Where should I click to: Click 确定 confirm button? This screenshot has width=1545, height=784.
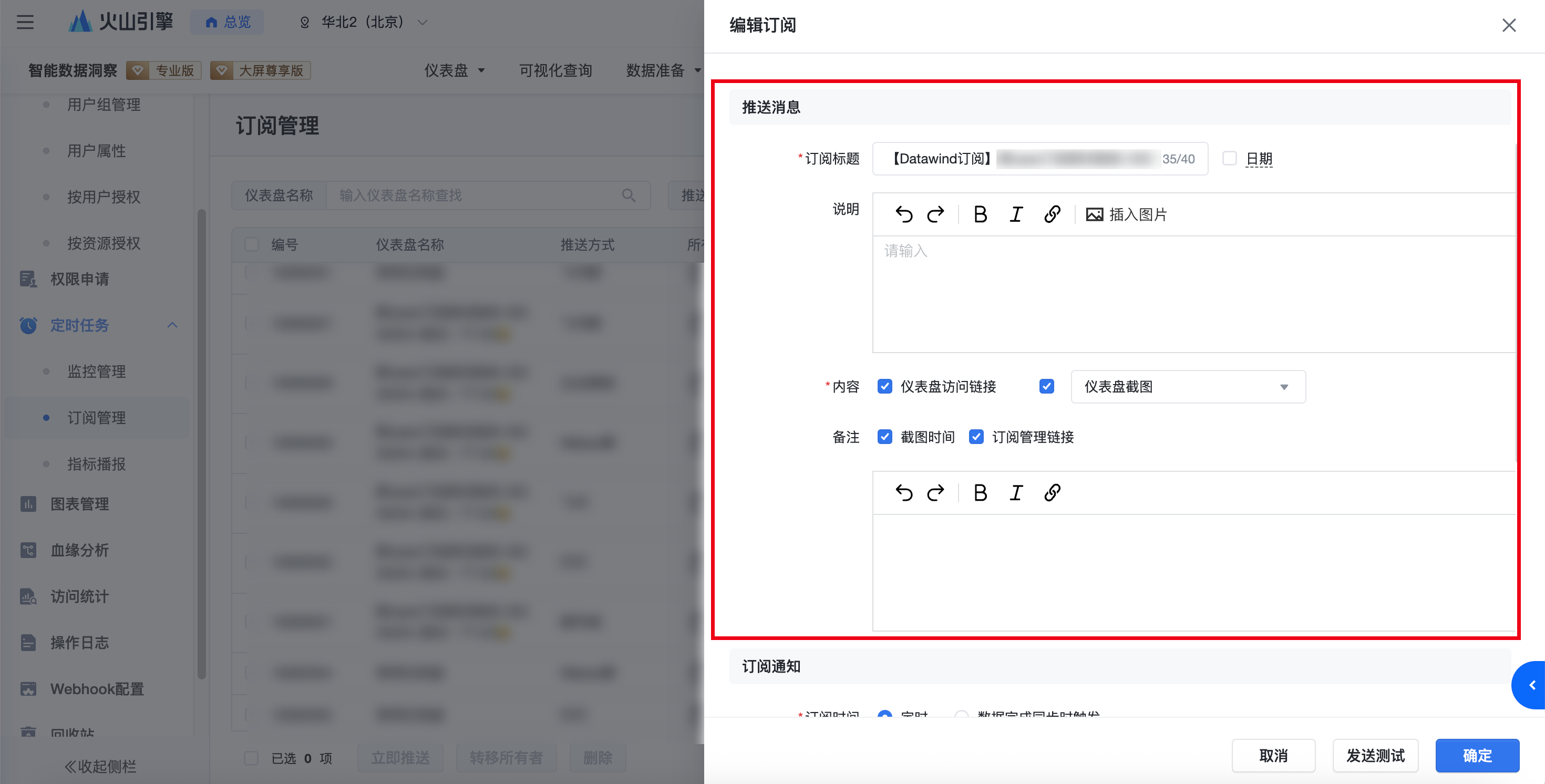1477,755
